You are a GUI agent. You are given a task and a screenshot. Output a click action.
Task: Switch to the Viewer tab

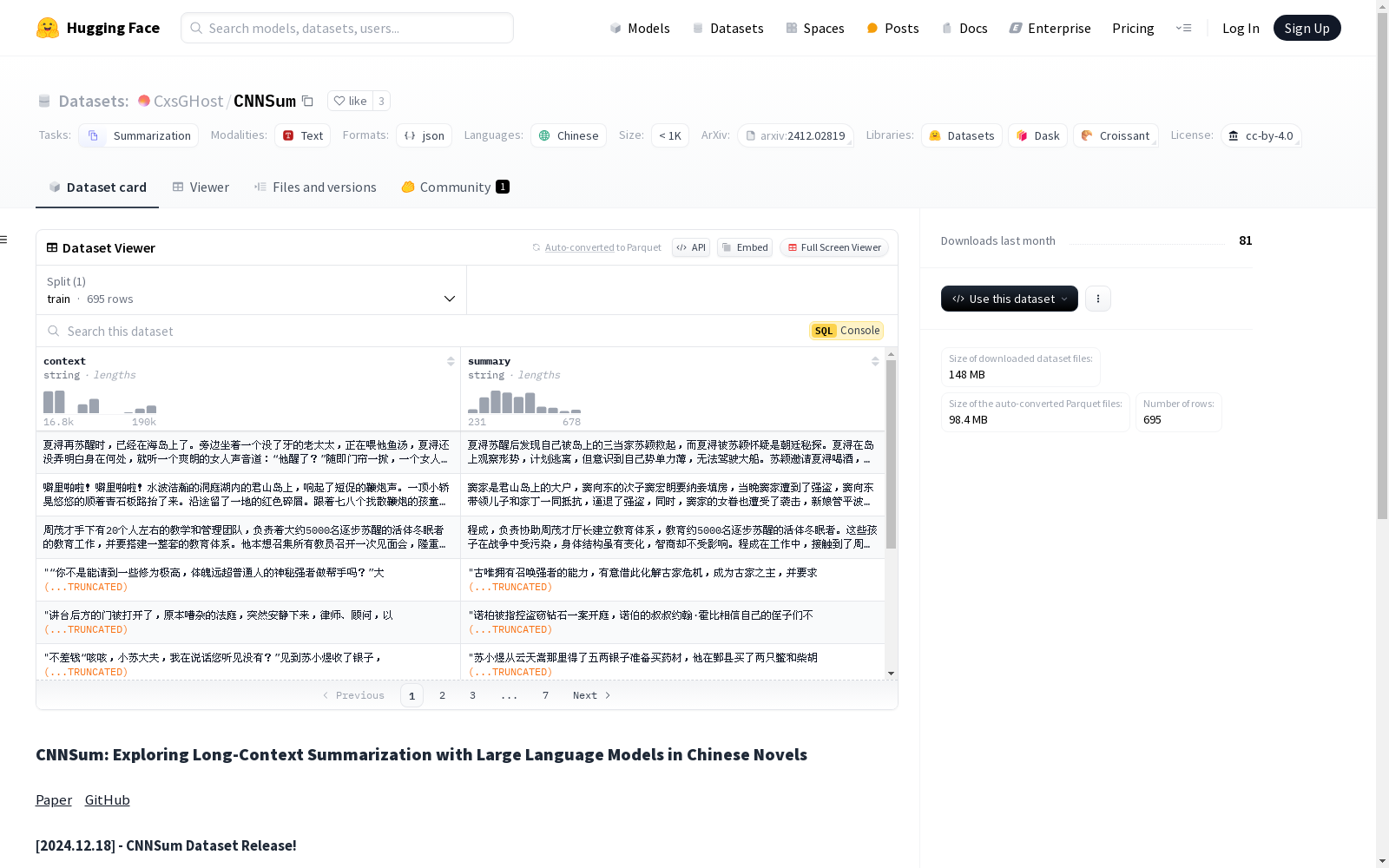(x=201, y=187)
